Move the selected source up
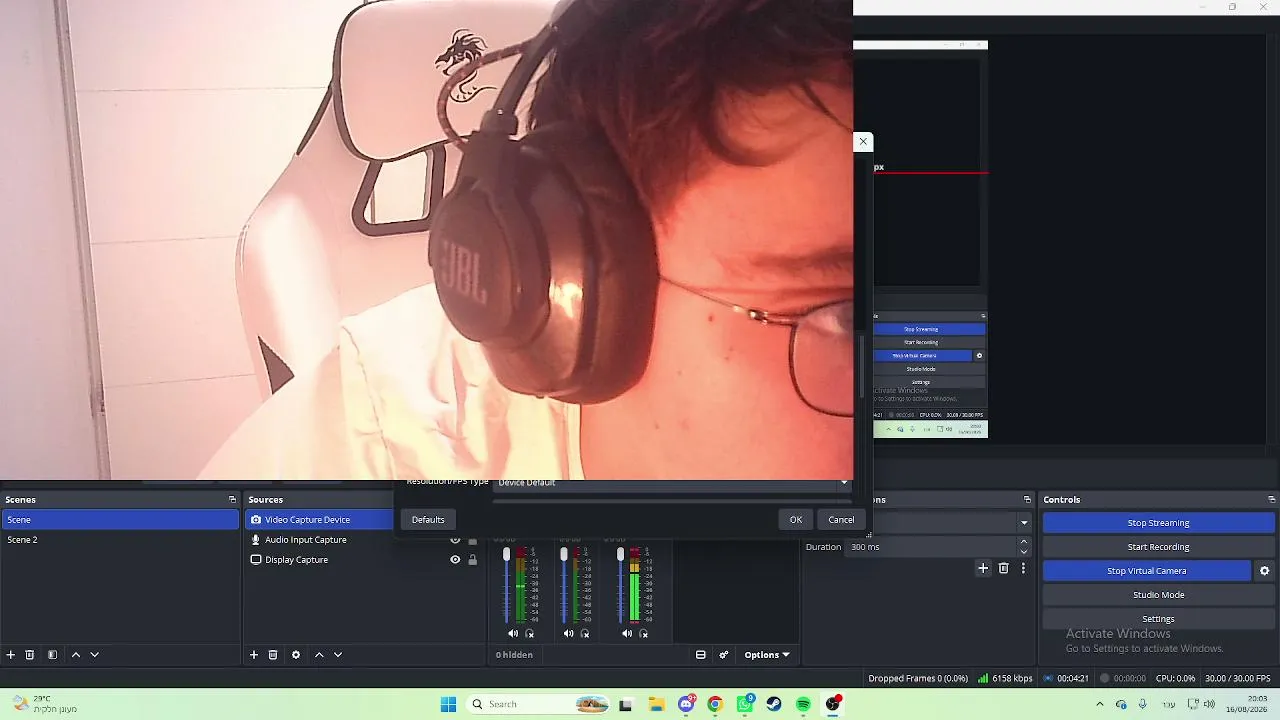Image resolution: width=1280 pixels, height=720 pixels. coord(319,655)
